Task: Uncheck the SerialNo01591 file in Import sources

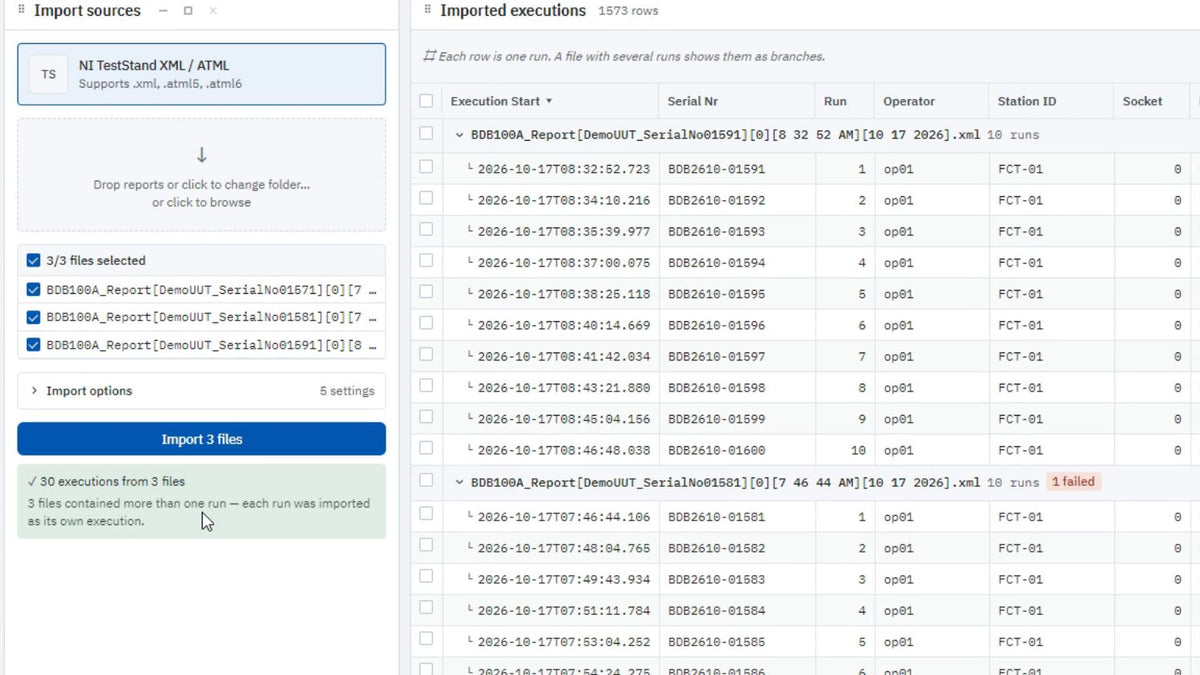Action: 34,345
